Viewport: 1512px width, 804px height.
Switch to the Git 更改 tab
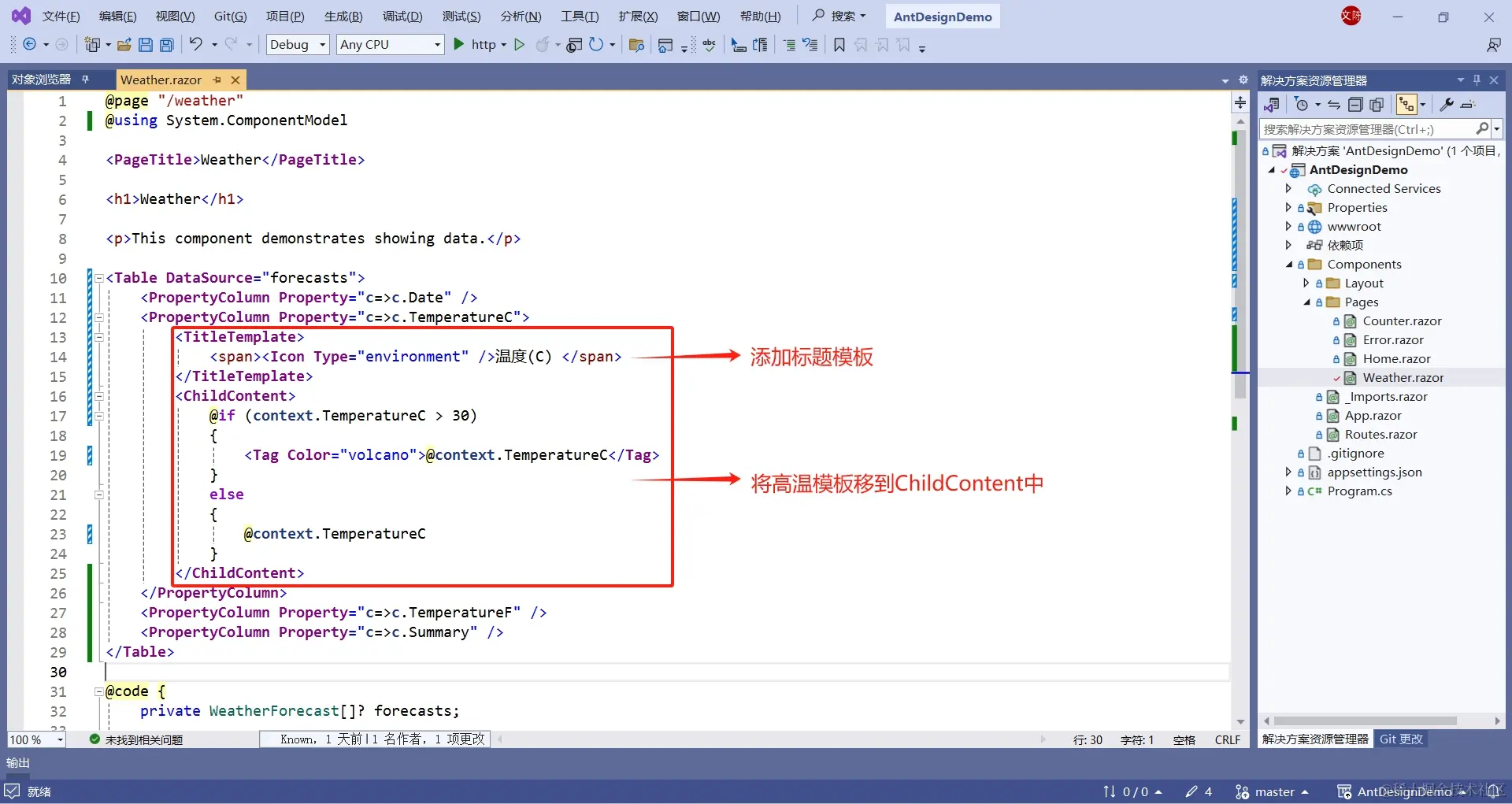[x=1401, y=739]
